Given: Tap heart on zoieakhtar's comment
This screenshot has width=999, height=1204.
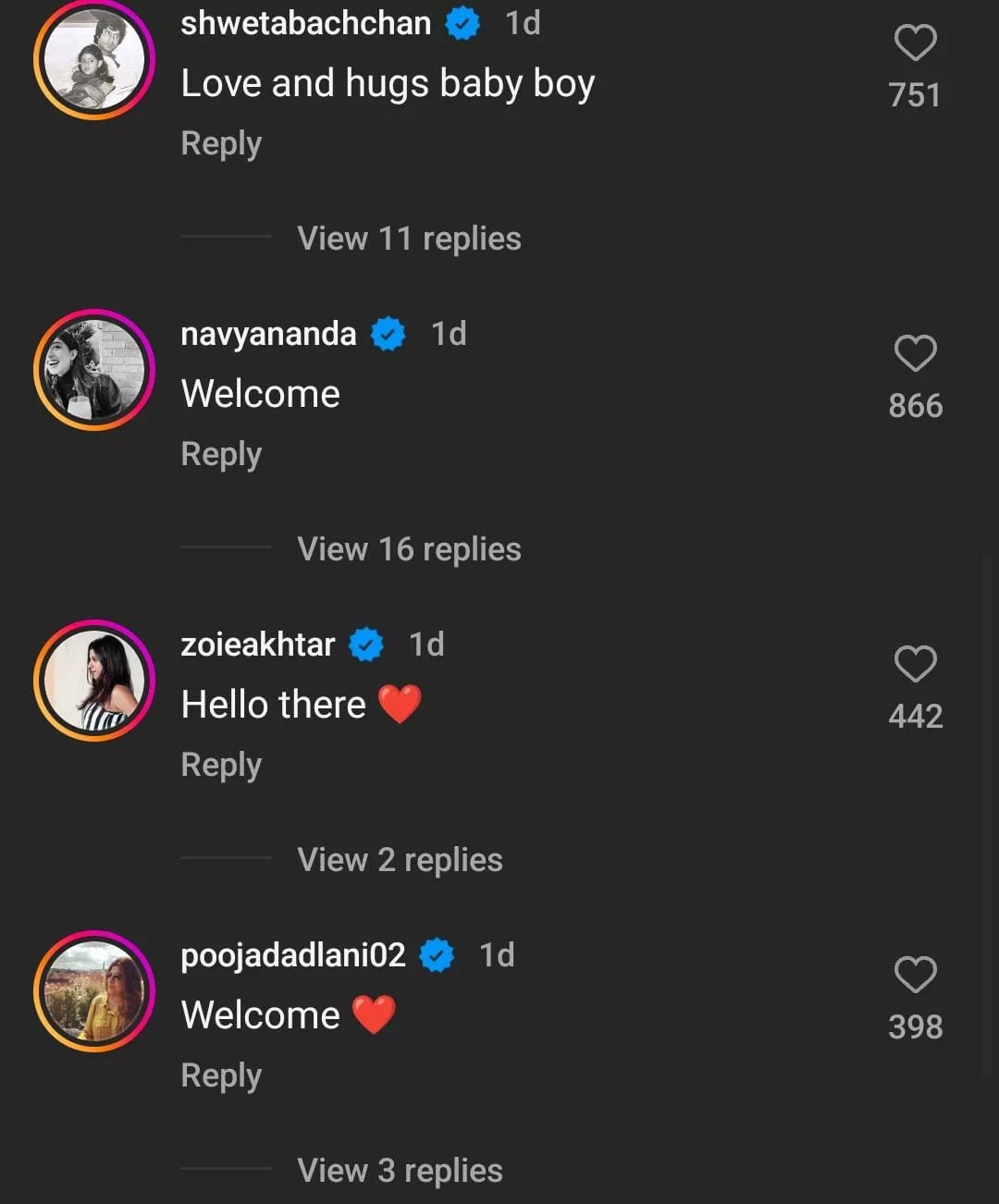Looking at the screenshot, I should [x=915, y=664].
